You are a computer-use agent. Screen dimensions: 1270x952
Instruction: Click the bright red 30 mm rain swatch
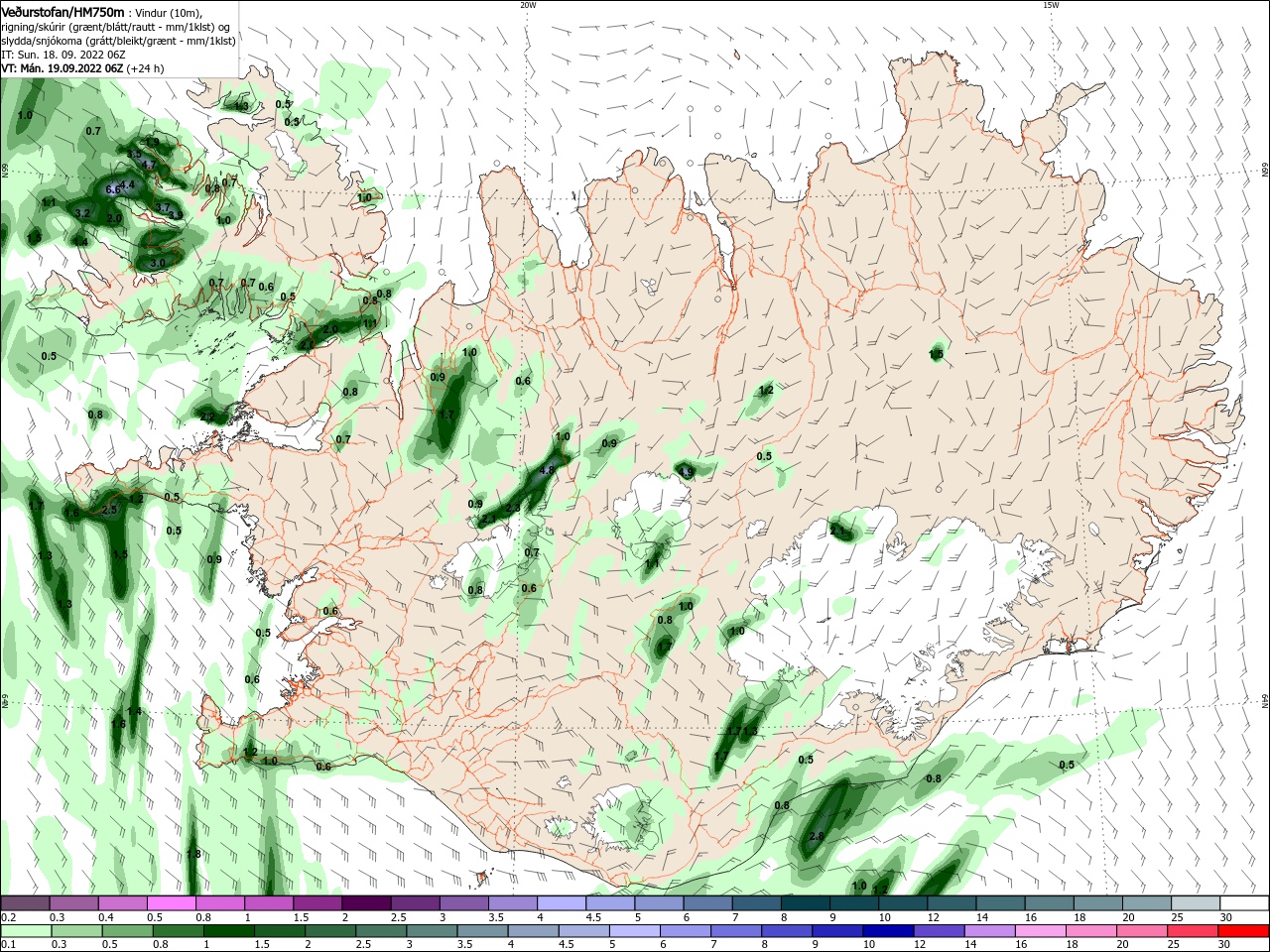tap(1245, 931)
